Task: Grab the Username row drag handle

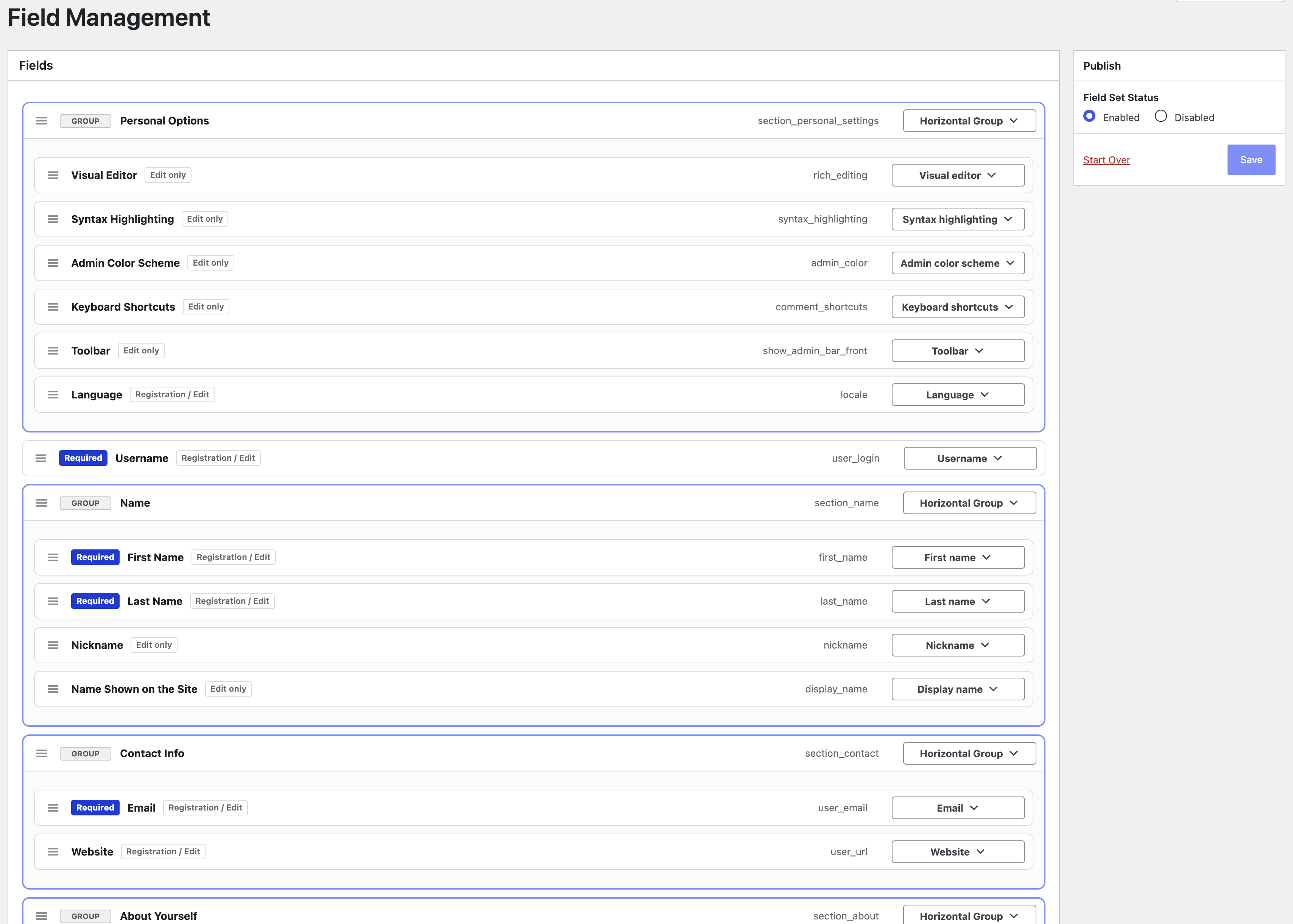Action: click(x=41, y=458)
